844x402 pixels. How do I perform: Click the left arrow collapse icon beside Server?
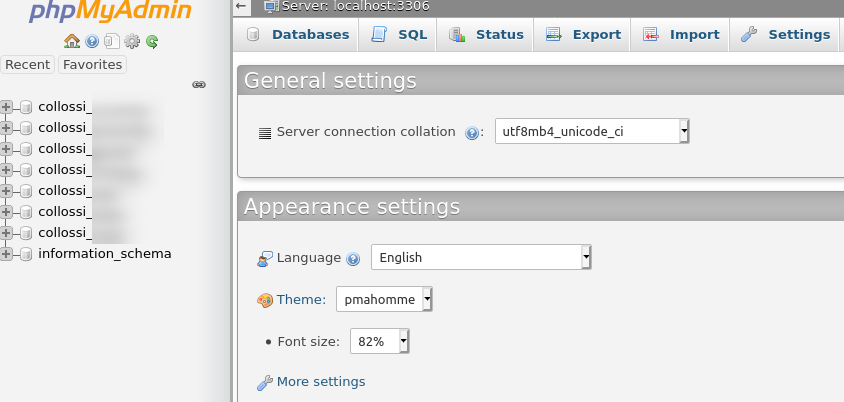click(x=241, y=6)
